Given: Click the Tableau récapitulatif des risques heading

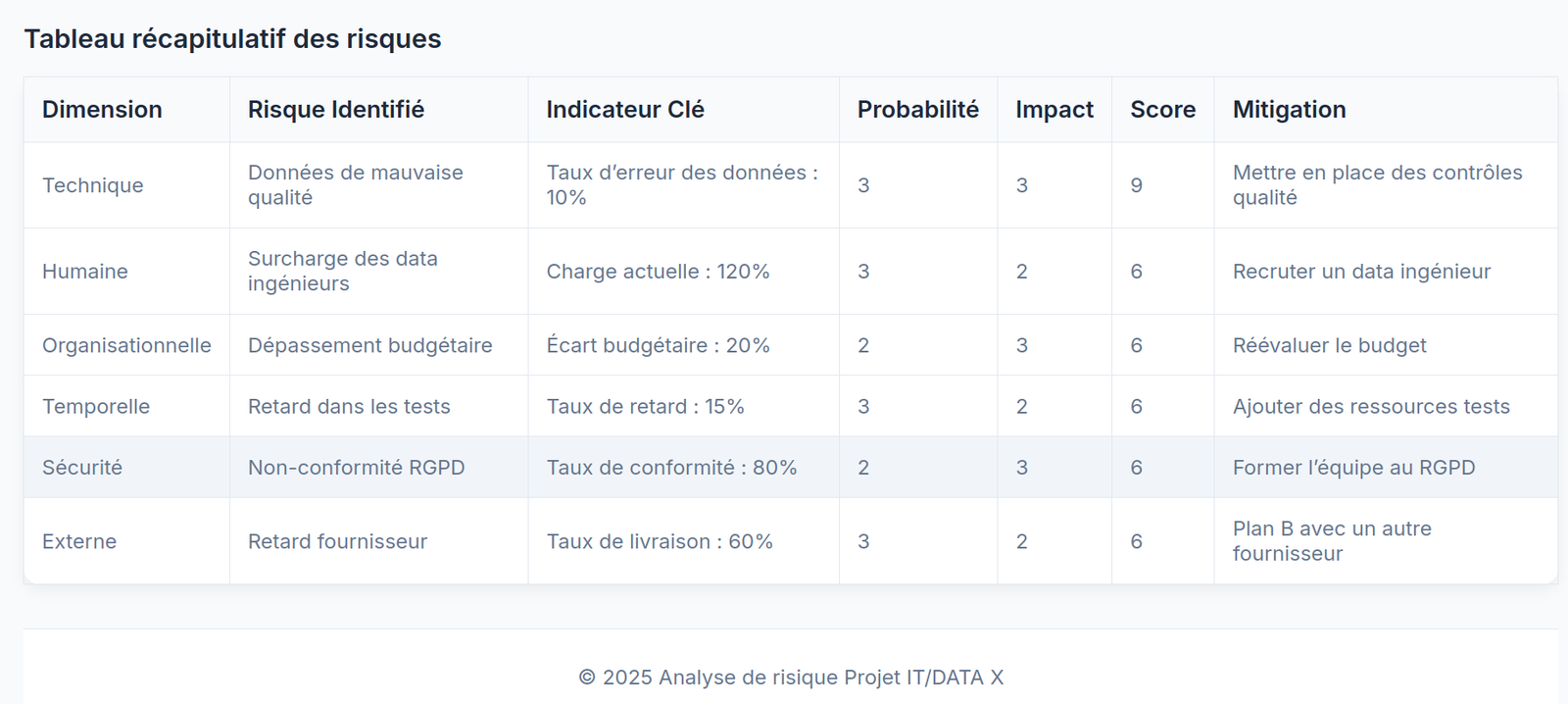Looking at the screenshot, I should pos(232,39).
